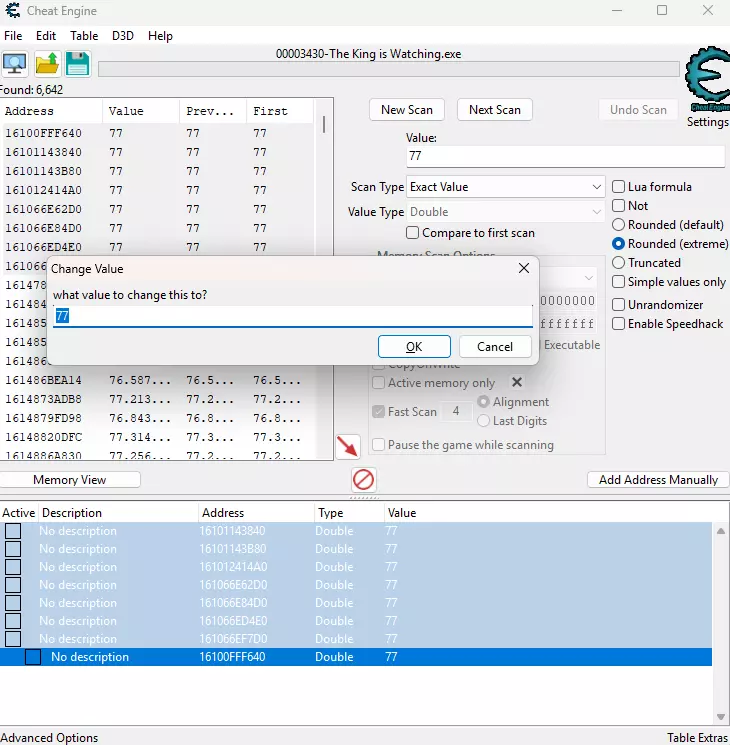This screenshot has height=745, width=730.
Task: Open the Scan Type dropdown
Action: tap(505, 187)
